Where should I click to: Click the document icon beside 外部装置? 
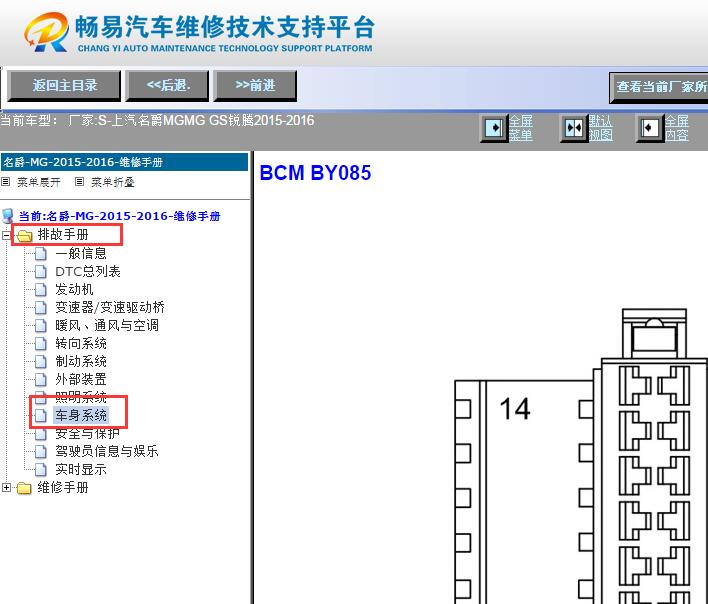coord(41,380)
